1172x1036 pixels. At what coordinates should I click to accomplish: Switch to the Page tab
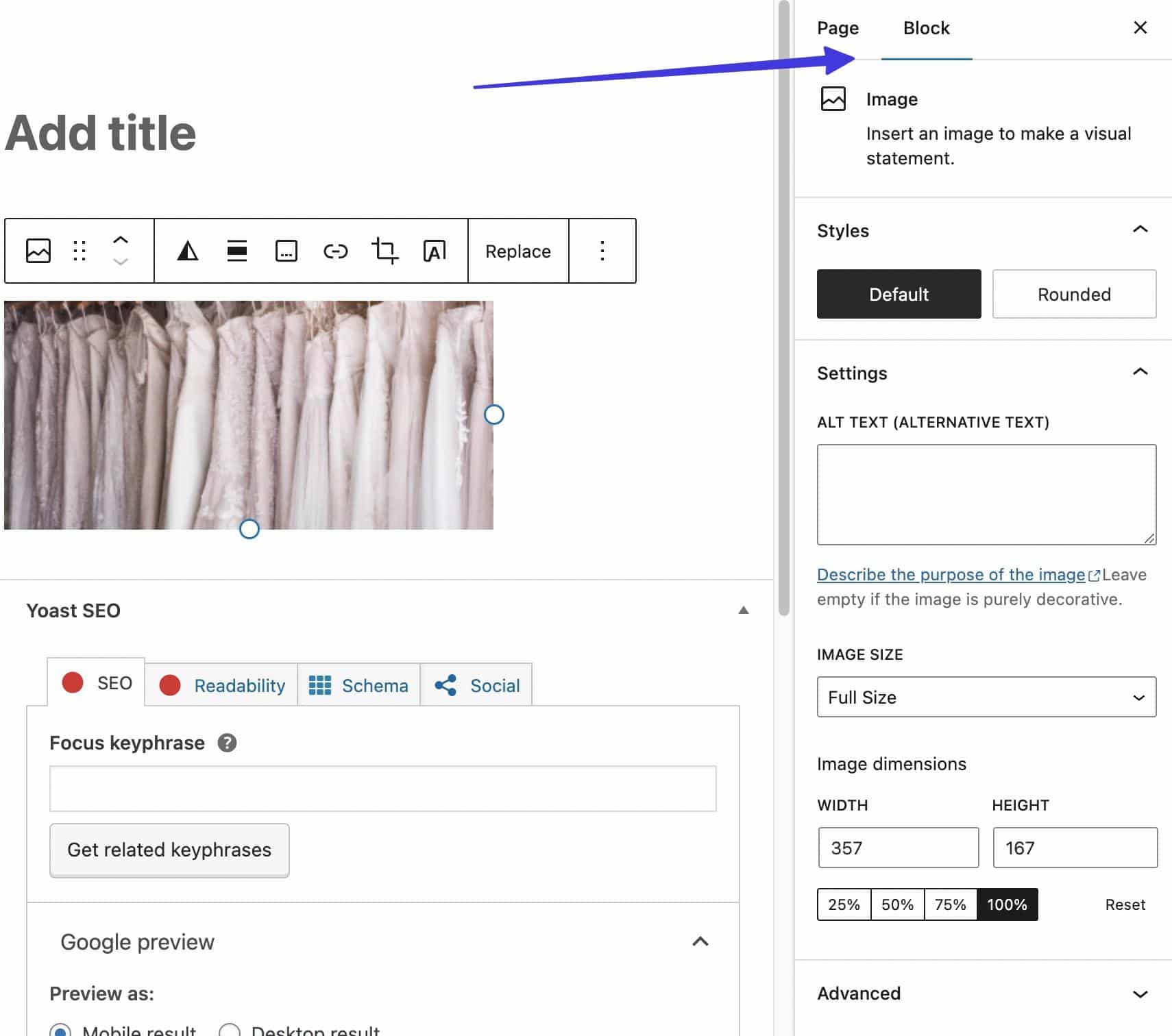(837, 28)
